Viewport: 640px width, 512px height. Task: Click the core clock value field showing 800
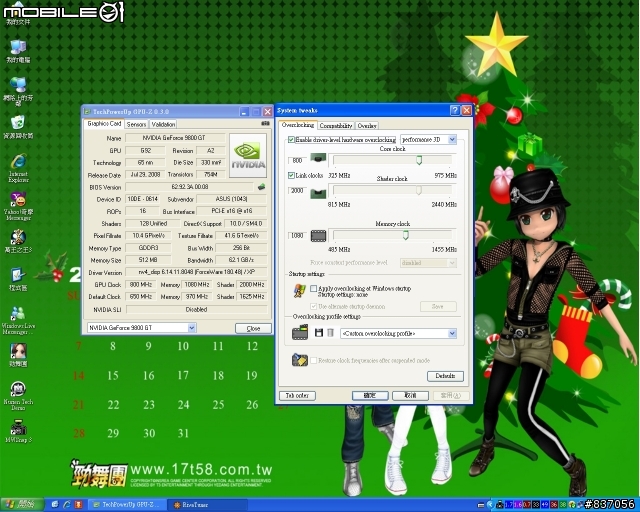click(x=298, y=160)
